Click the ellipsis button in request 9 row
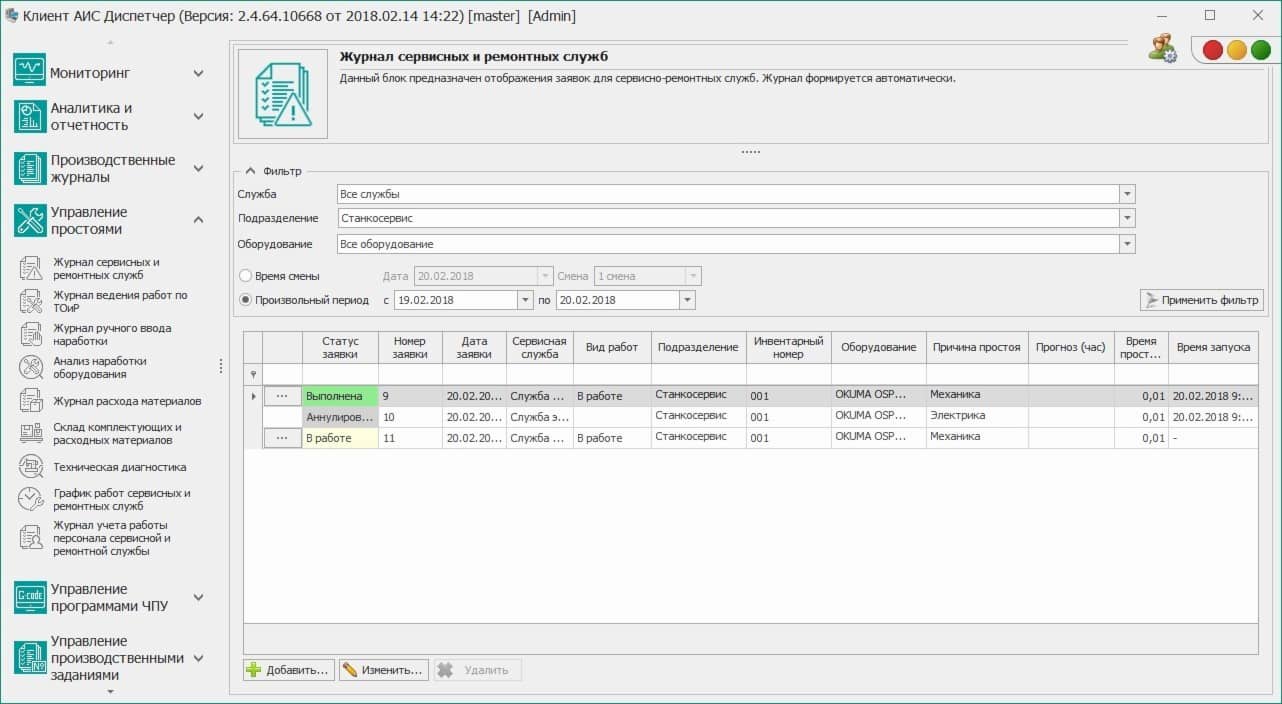This screenshot has height=704, width=1282. [x=282, y=396]
